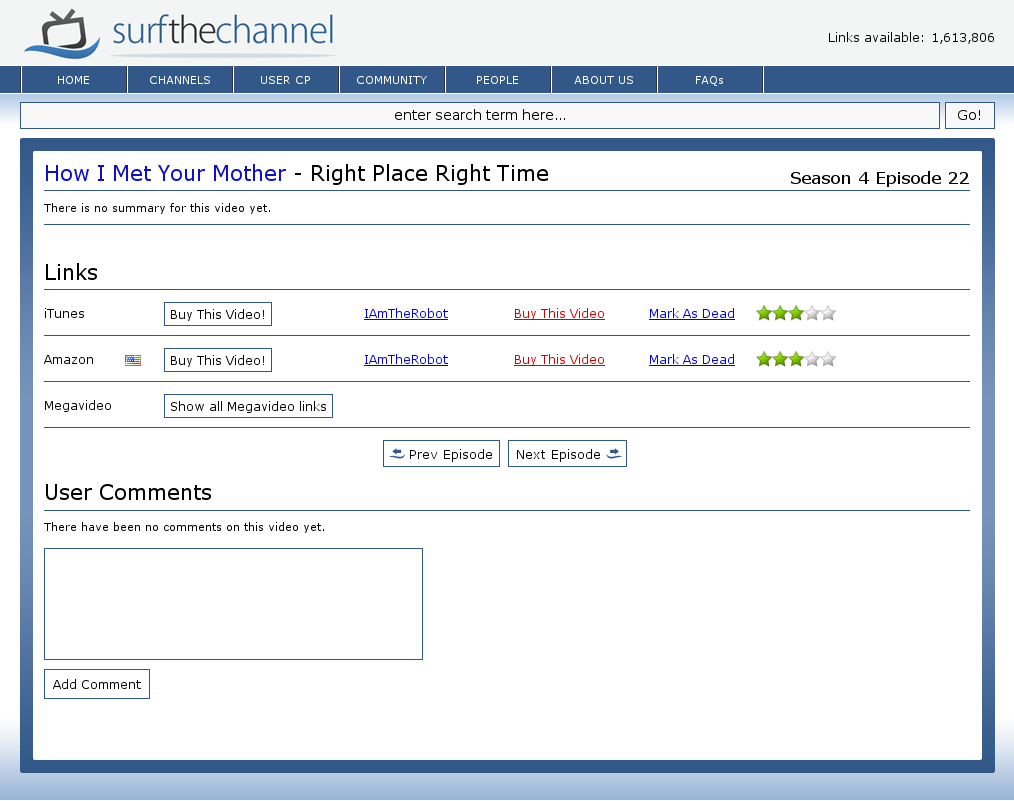Screen dimensions: 1014x801
Task: Click red Buy This Video link for iTunes
Action: pos(559,314)
